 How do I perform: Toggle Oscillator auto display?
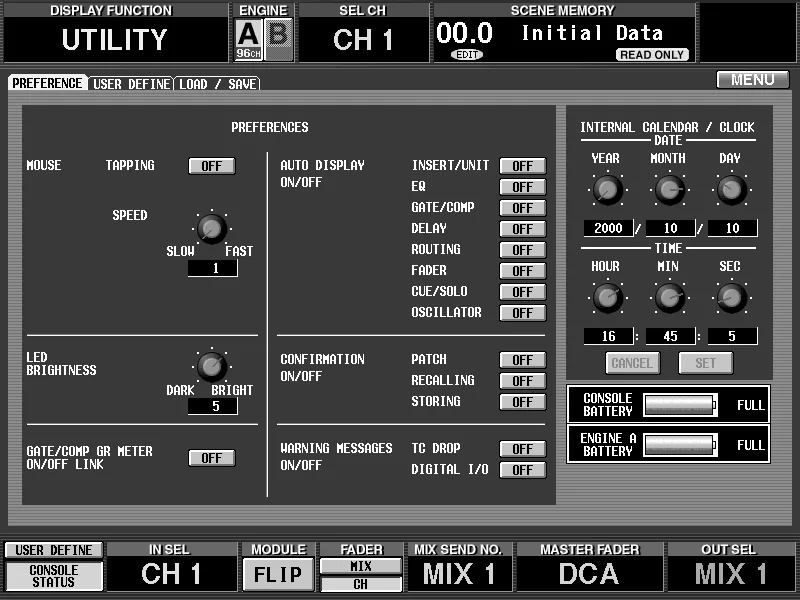522,312
